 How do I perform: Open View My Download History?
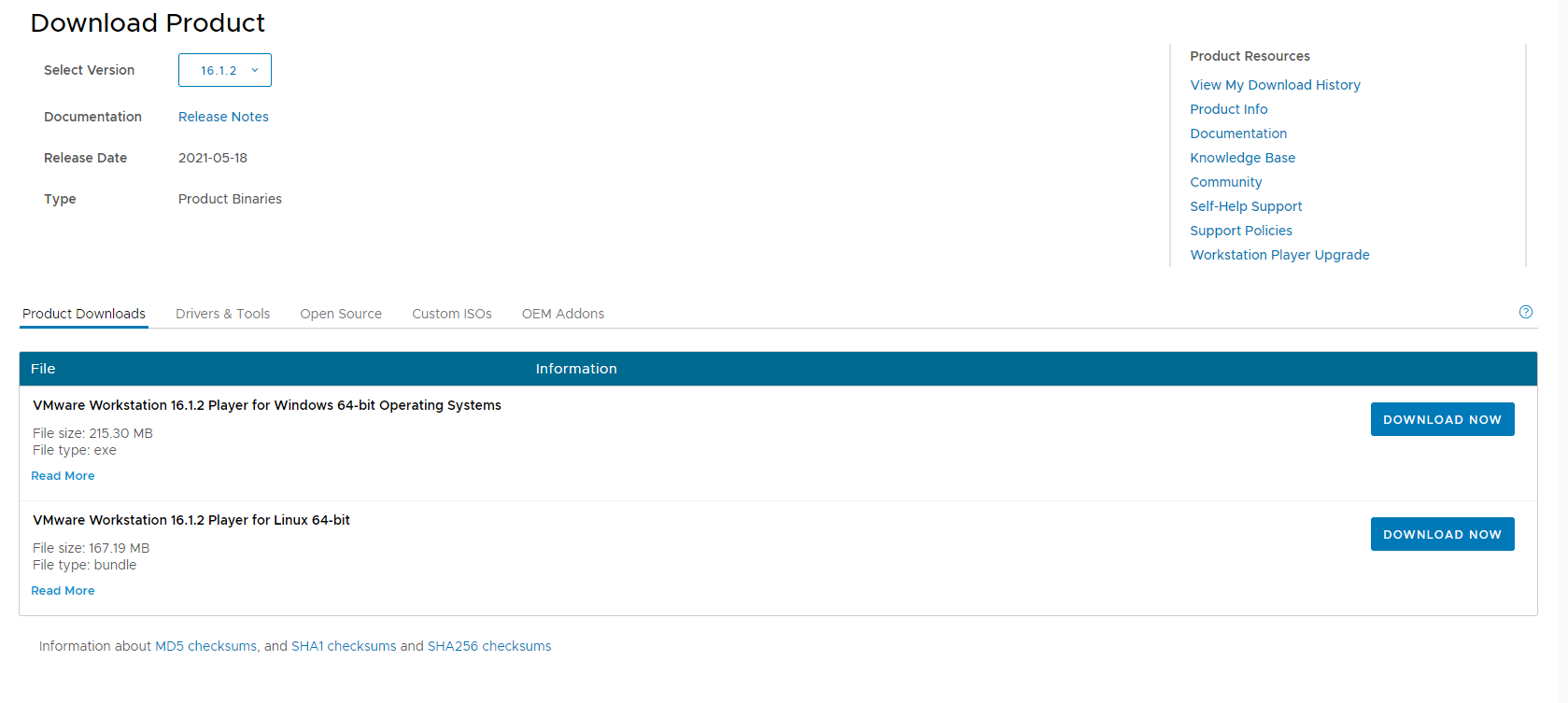(1275, 85)
